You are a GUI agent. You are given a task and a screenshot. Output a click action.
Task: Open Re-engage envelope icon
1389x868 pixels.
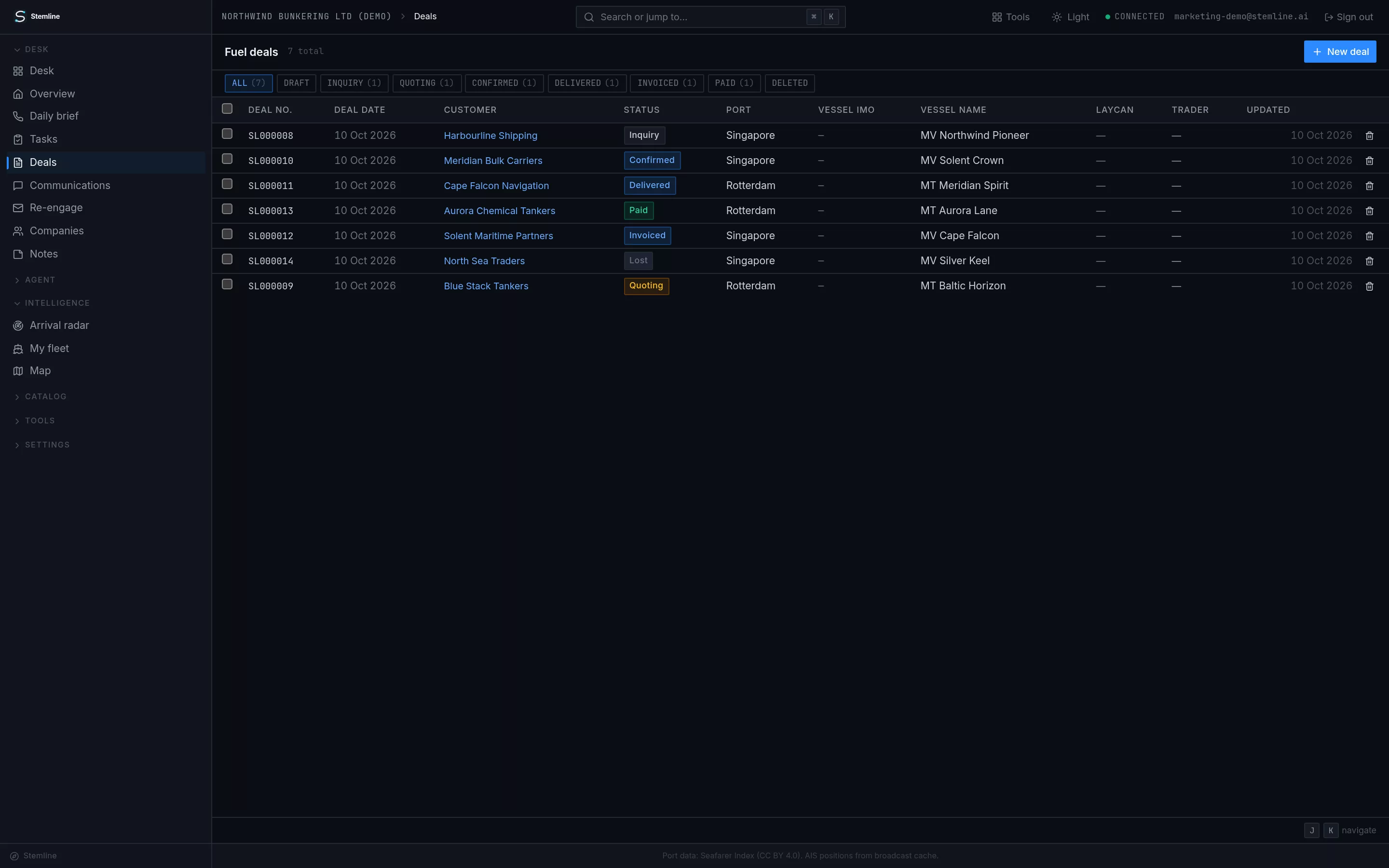tap(18, 208)
